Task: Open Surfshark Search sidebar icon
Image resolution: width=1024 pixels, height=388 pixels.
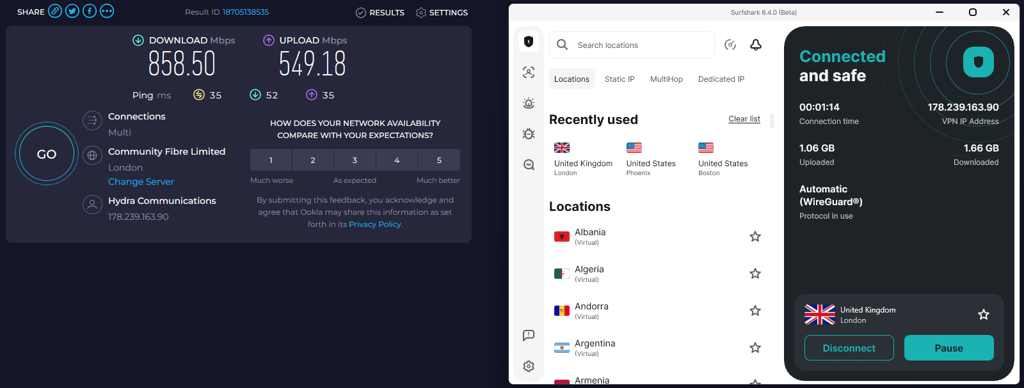Action: click(x=528, y=165)
